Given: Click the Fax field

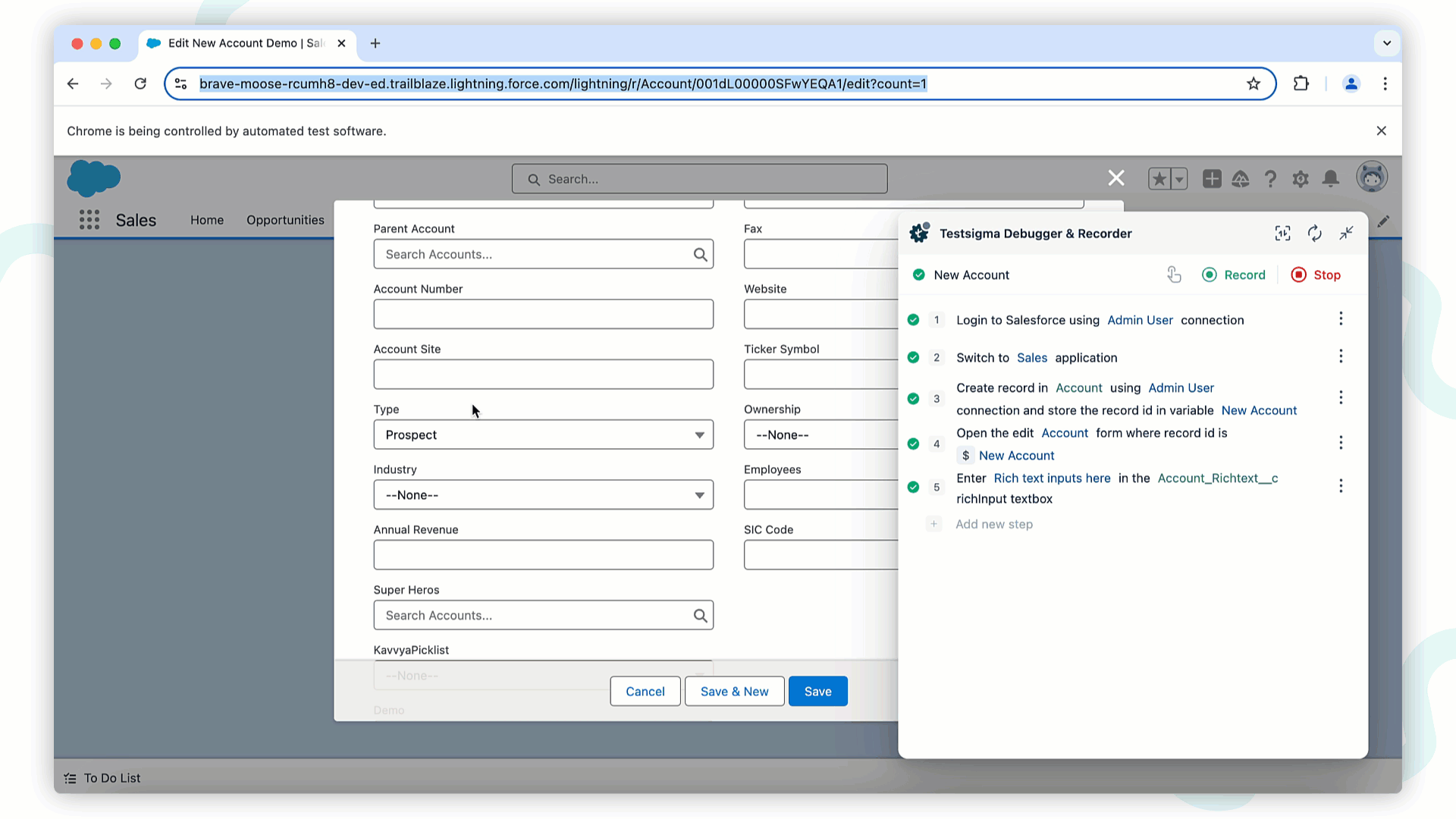Looking at the screenshot, I should tap(821, 254).
